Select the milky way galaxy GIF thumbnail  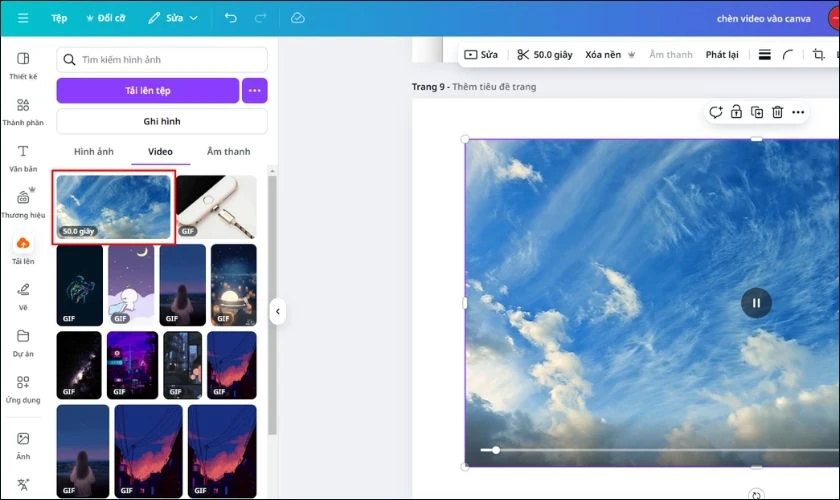(x=79, y=365)
